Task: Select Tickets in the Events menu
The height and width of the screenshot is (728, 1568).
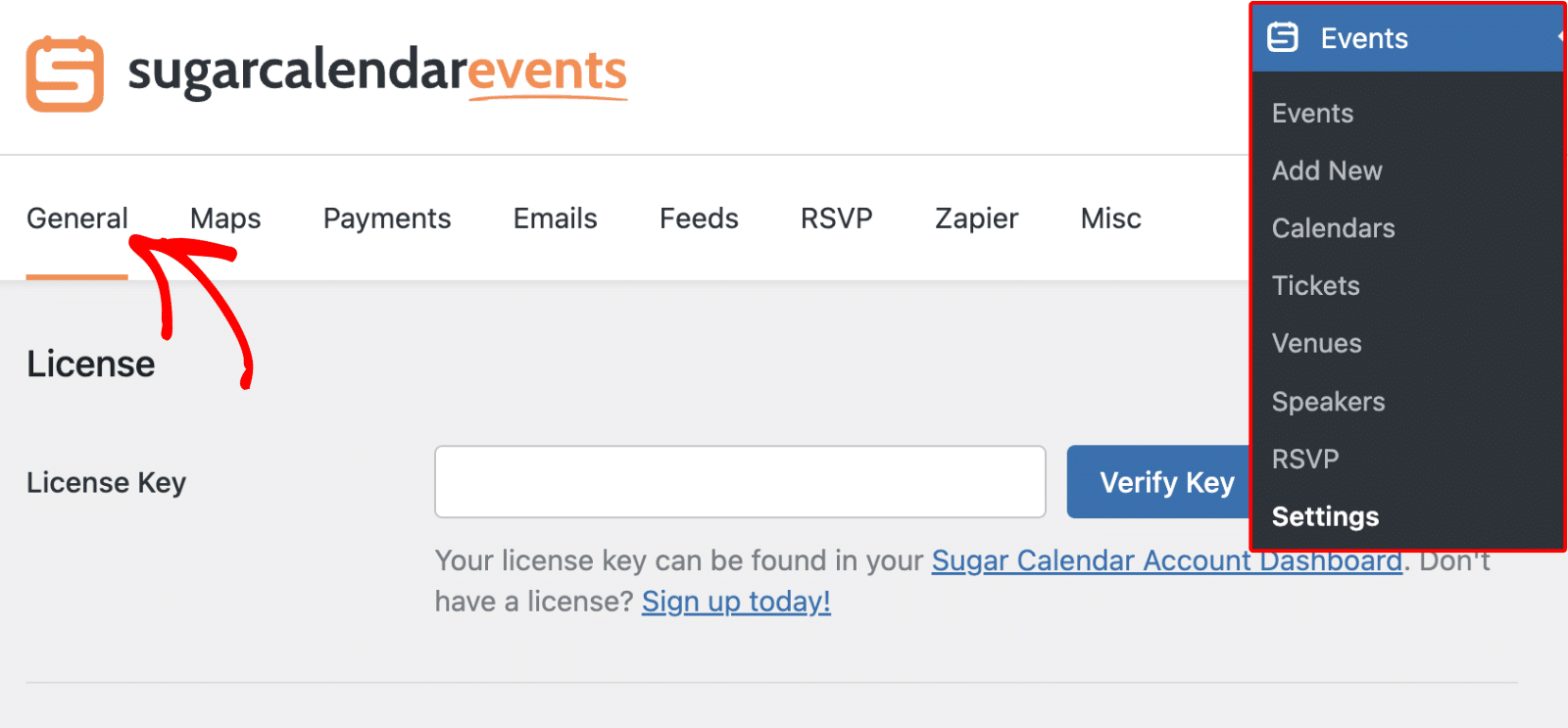Action: click(1316, 285)
